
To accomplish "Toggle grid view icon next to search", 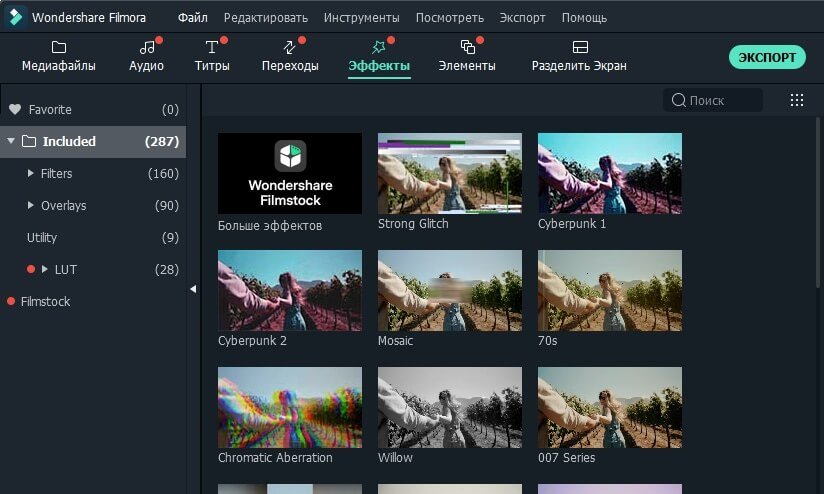I will tap(797, 100).
